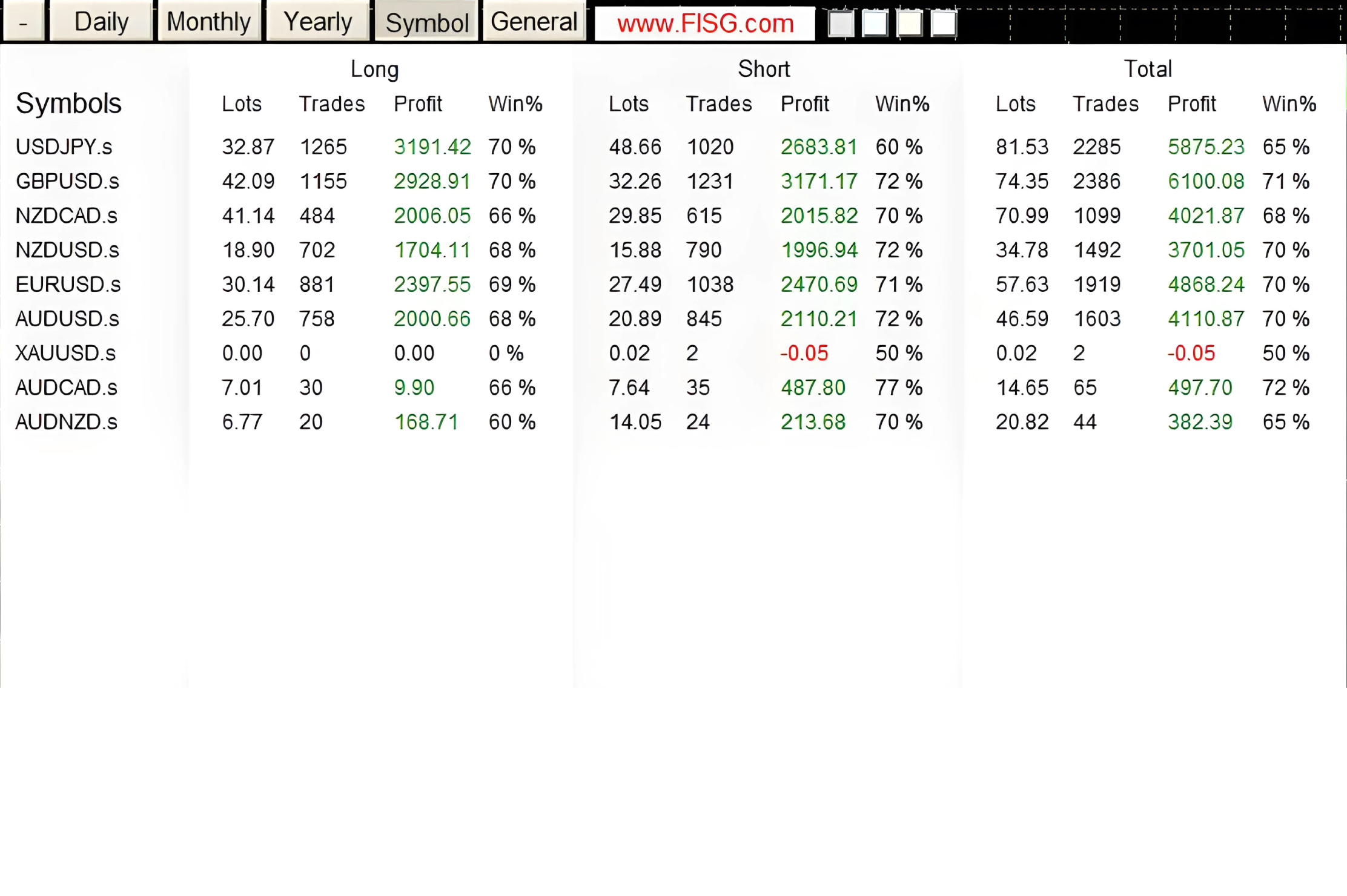Pick the gray color swatch

coord(841,24)
